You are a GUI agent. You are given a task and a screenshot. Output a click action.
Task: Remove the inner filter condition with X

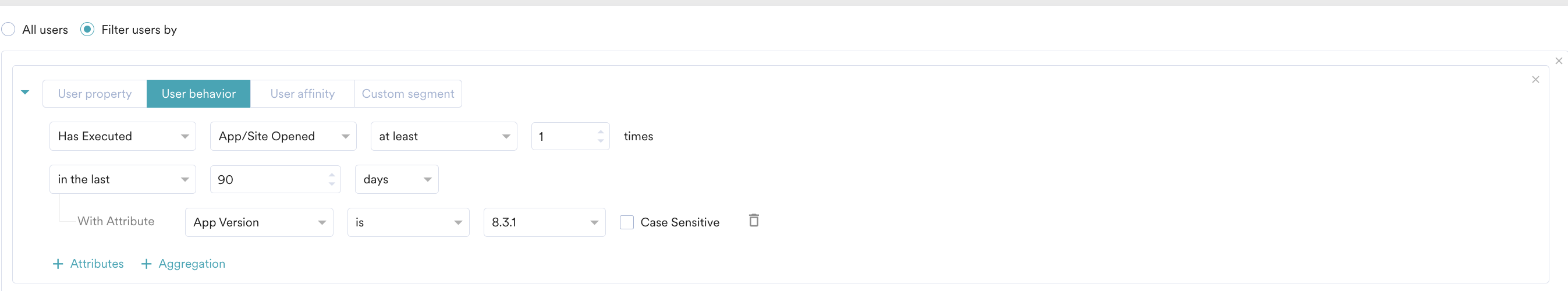pyautogui.click(x=1535, y=80)
